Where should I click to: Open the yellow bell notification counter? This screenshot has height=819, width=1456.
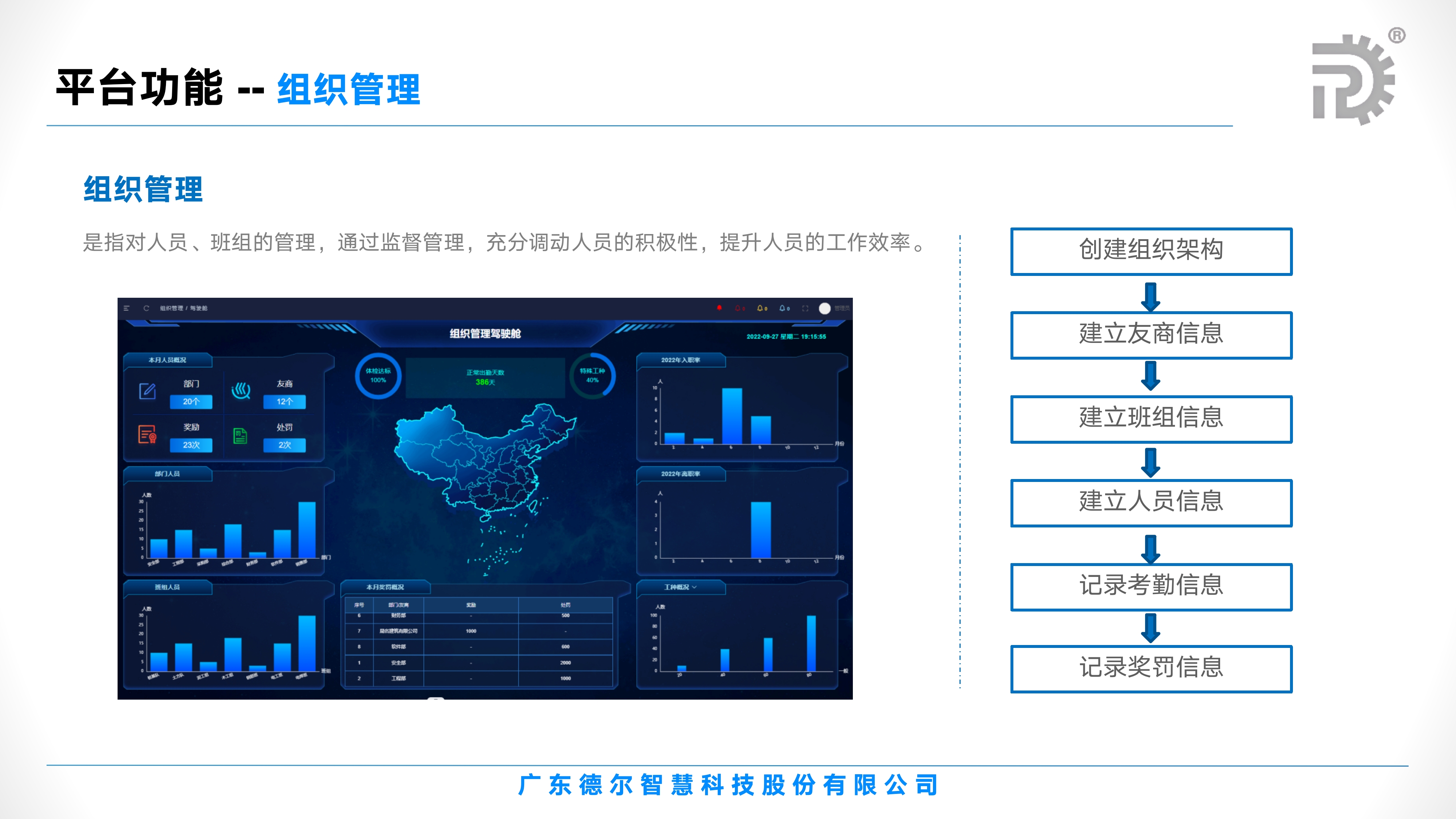762,308
